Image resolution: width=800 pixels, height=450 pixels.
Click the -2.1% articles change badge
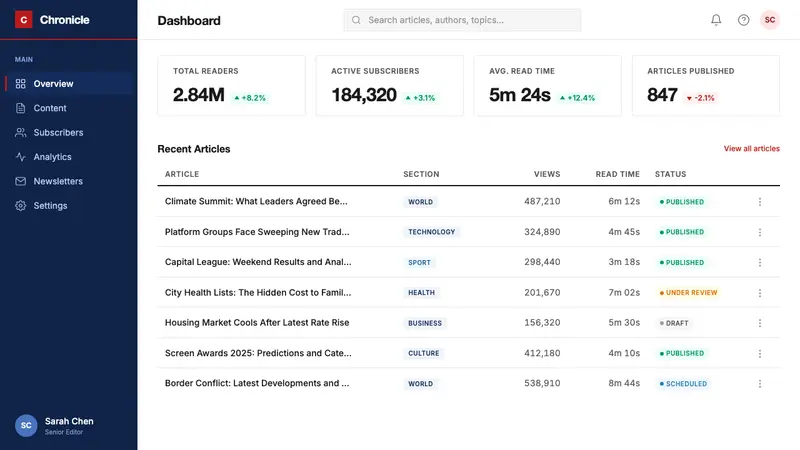(701, 98)
